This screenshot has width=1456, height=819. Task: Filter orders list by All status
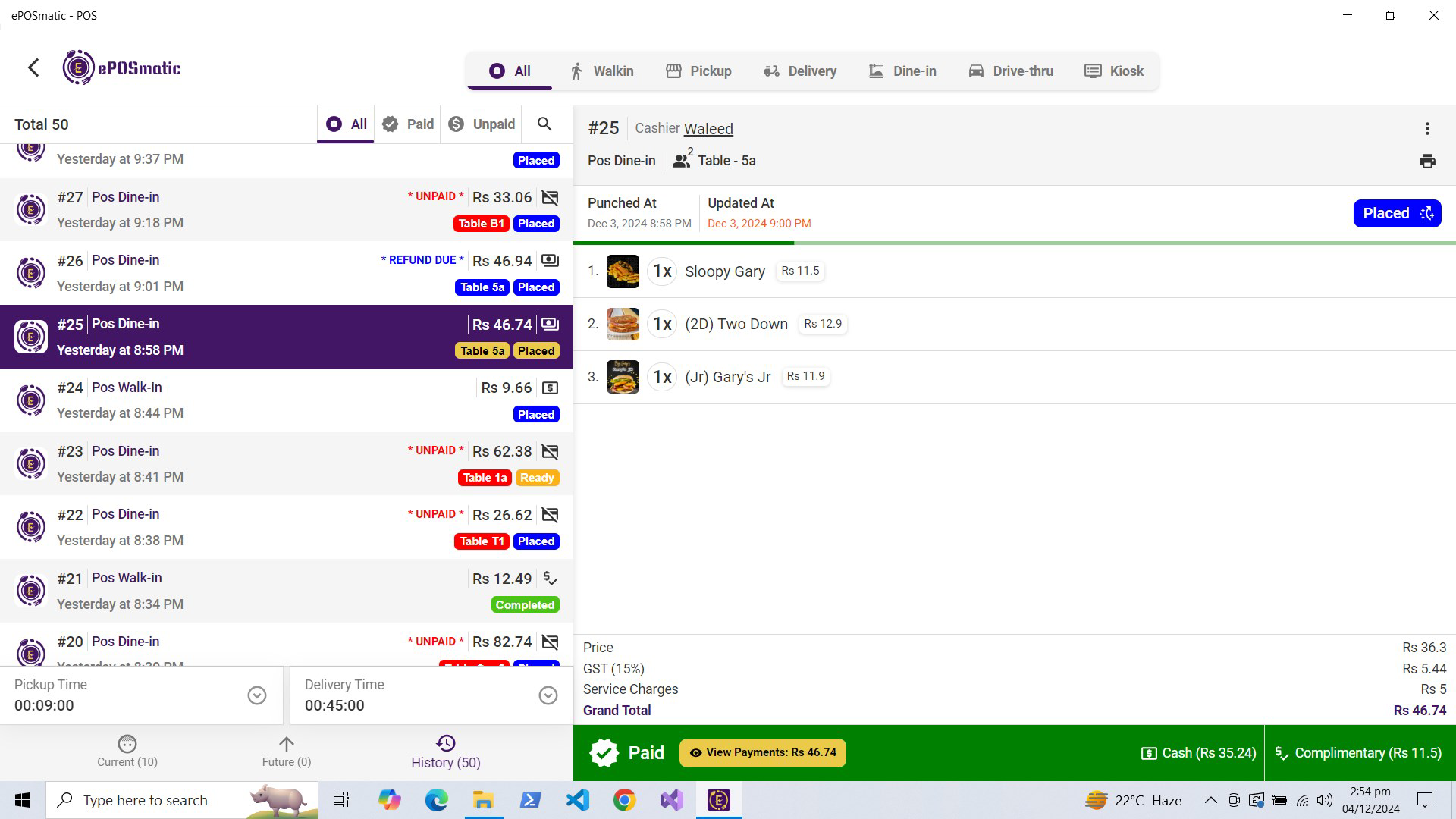point(346,124)
